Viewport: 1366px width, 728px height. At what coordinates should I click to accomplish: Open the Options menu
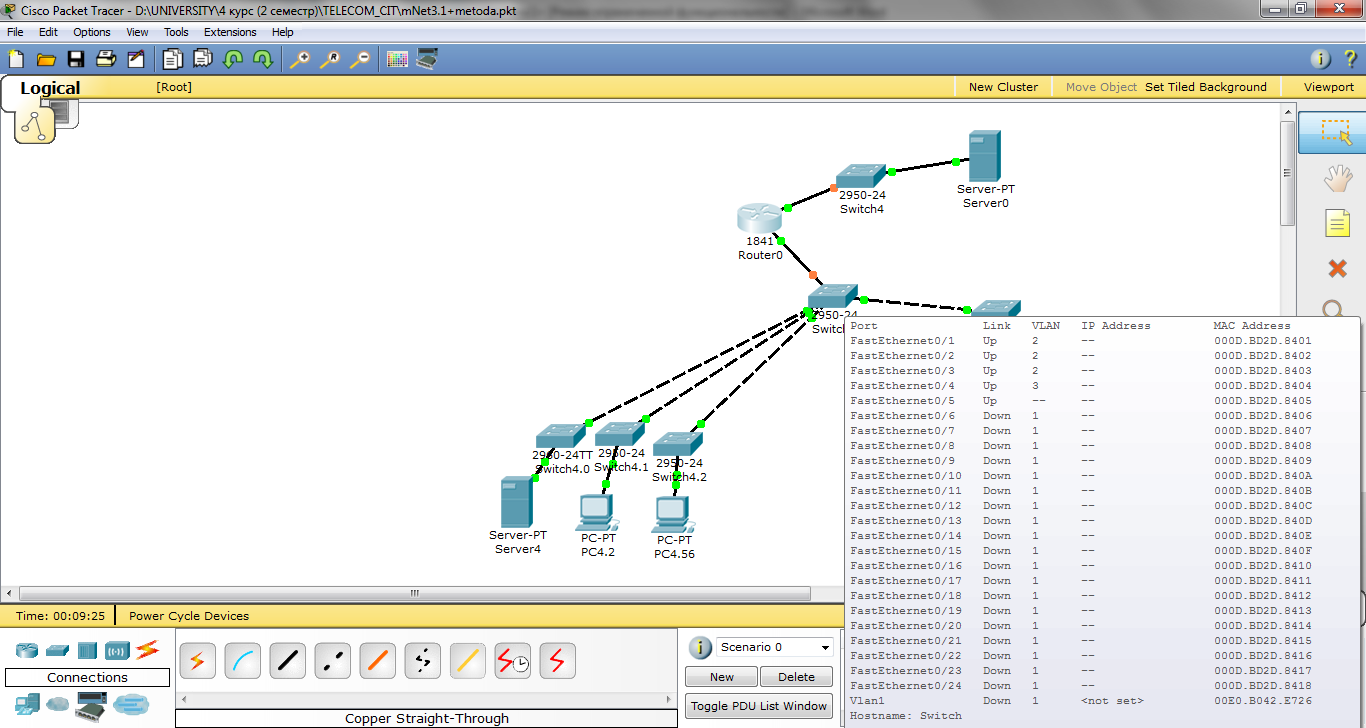point(92,32)
